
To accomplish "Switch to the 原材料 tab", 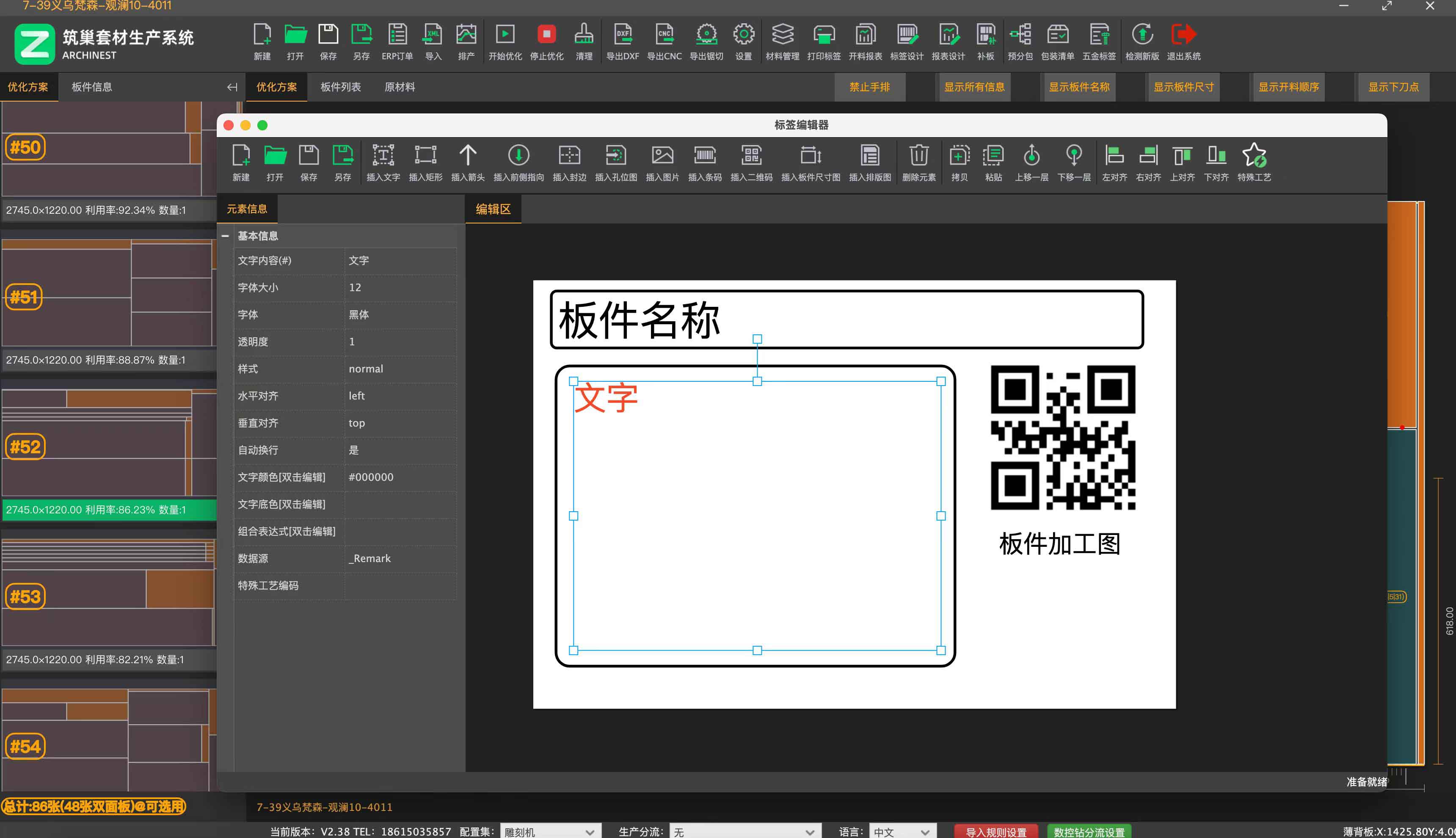I will 400,87.
